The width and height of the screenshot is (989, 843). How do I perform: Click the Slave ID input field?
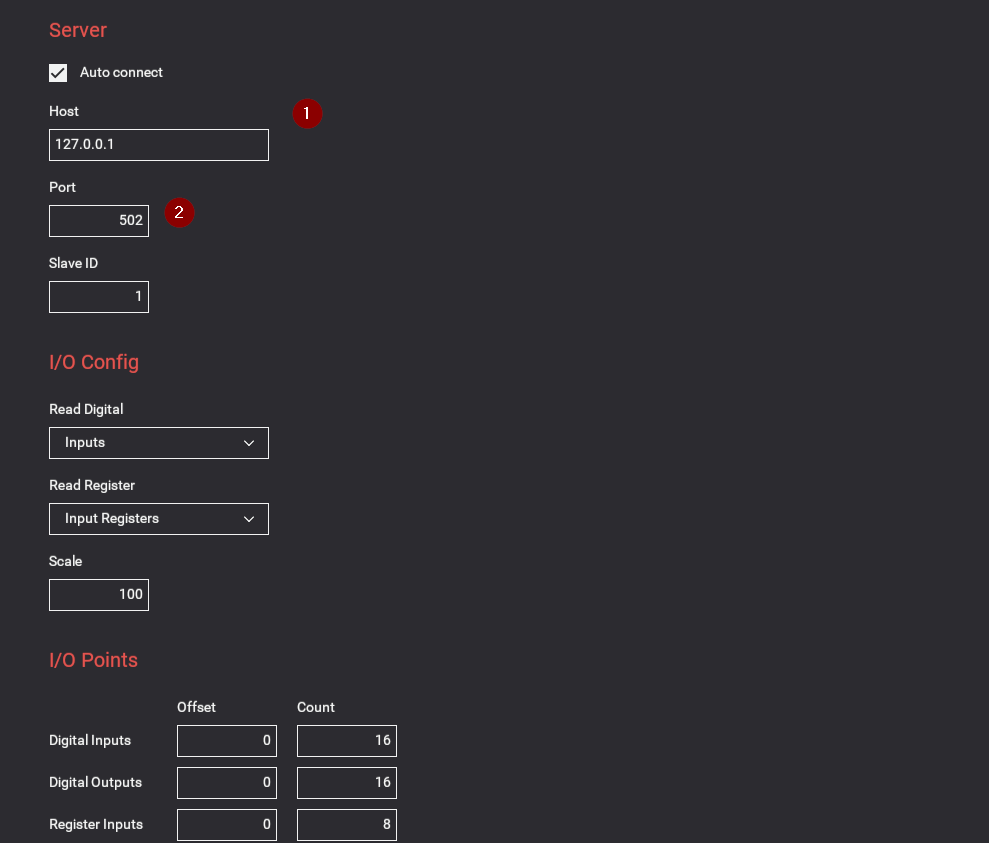pyautogui.click(x=99, y=297)
